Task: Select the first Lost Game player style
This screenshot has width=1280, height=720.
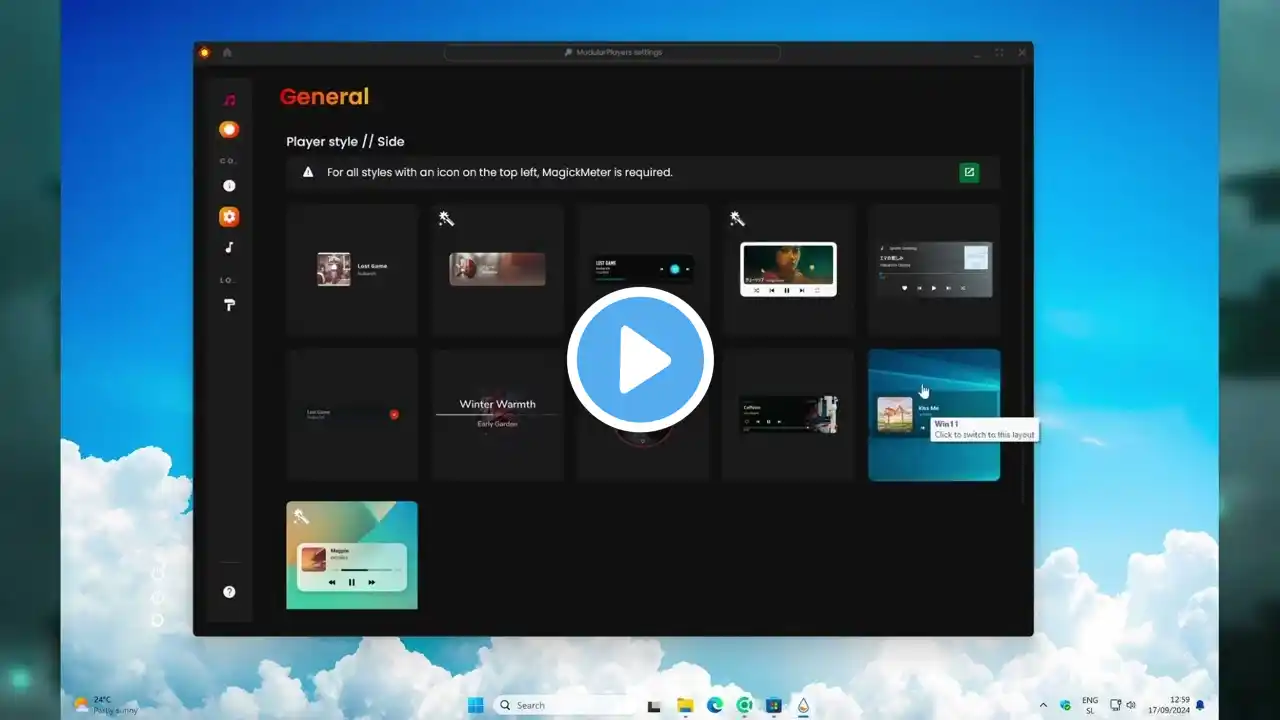Action: click(351, 269)
